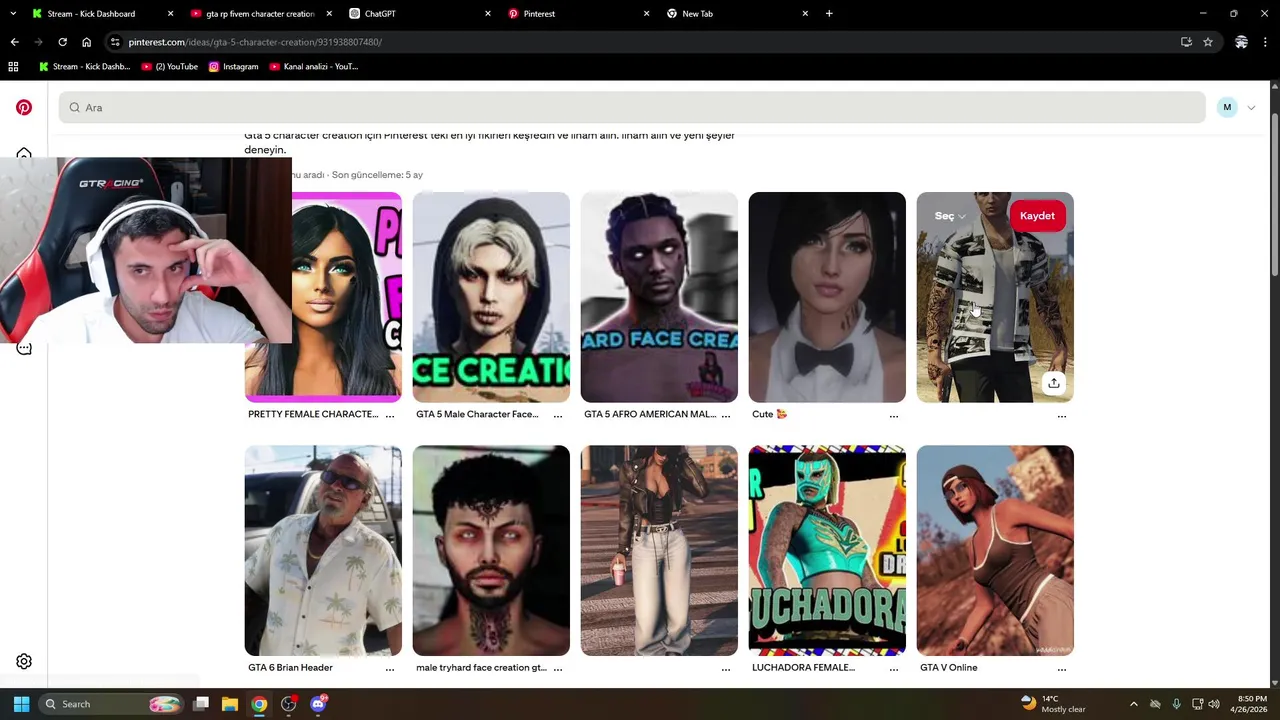The width and height of the screenshot is (1280, 720).
Task: Open the apps grid in bookmarks bar
Action: tap(13, 67)
